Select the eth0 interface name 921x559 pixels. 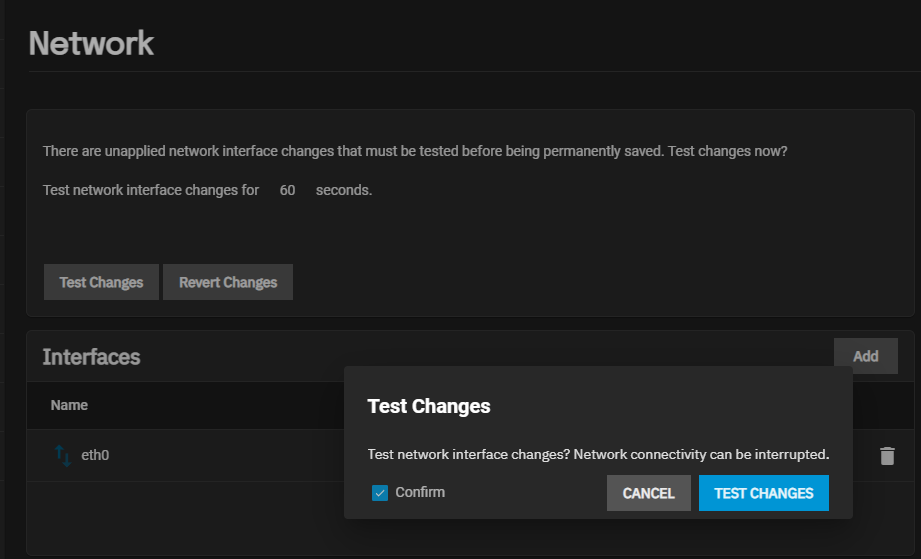coord(95,456)
